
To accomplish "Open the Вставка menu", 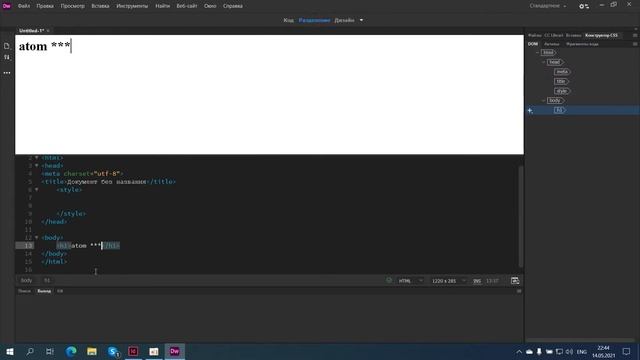I will (x=100, y=6).
